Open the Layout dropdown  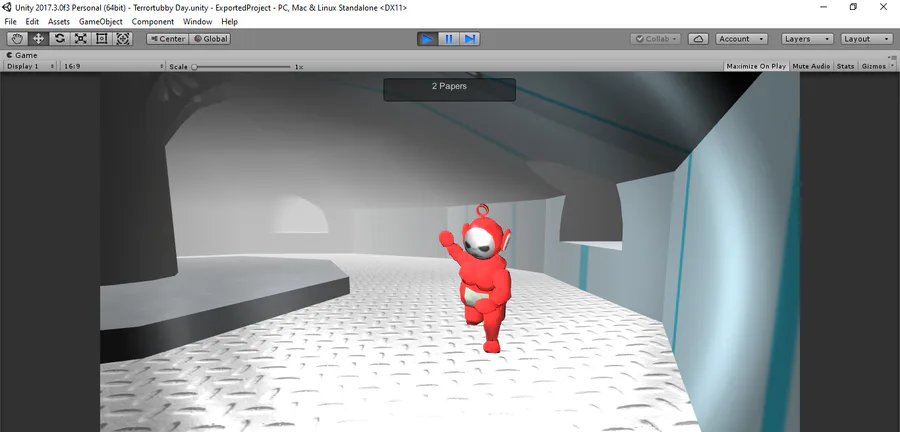867,39
